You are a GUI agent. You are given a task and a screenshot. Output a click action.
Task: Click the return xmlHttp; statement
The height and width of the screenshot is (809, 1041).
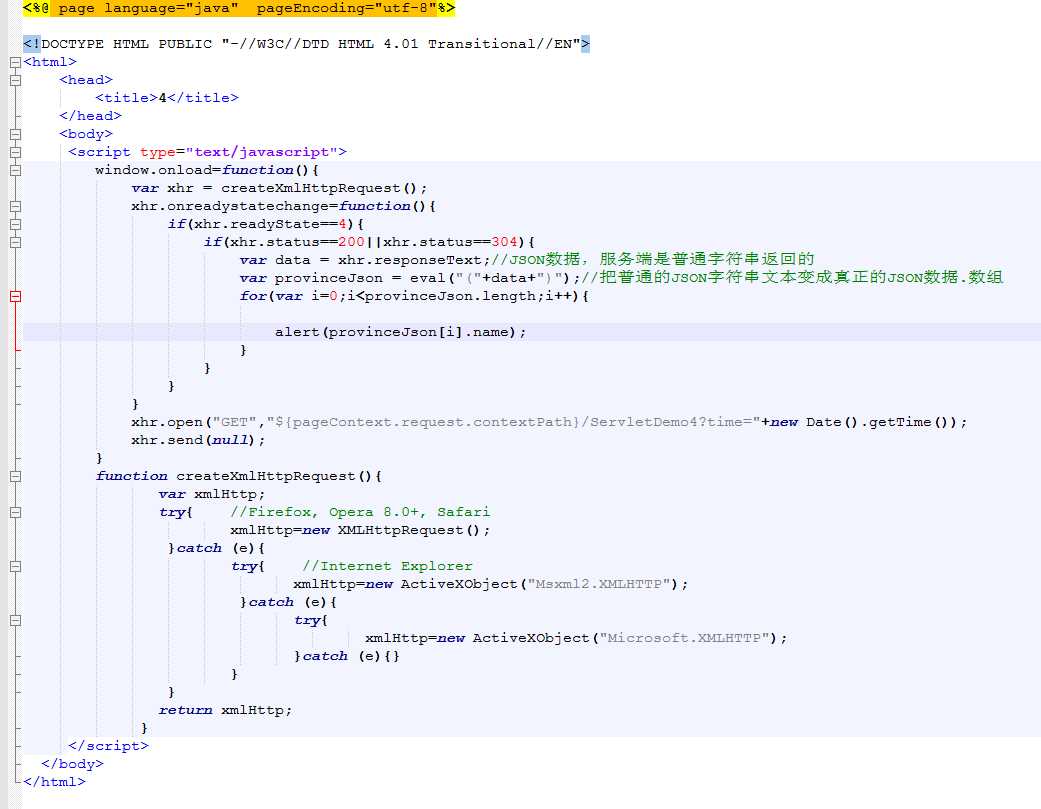pos(225,710)
